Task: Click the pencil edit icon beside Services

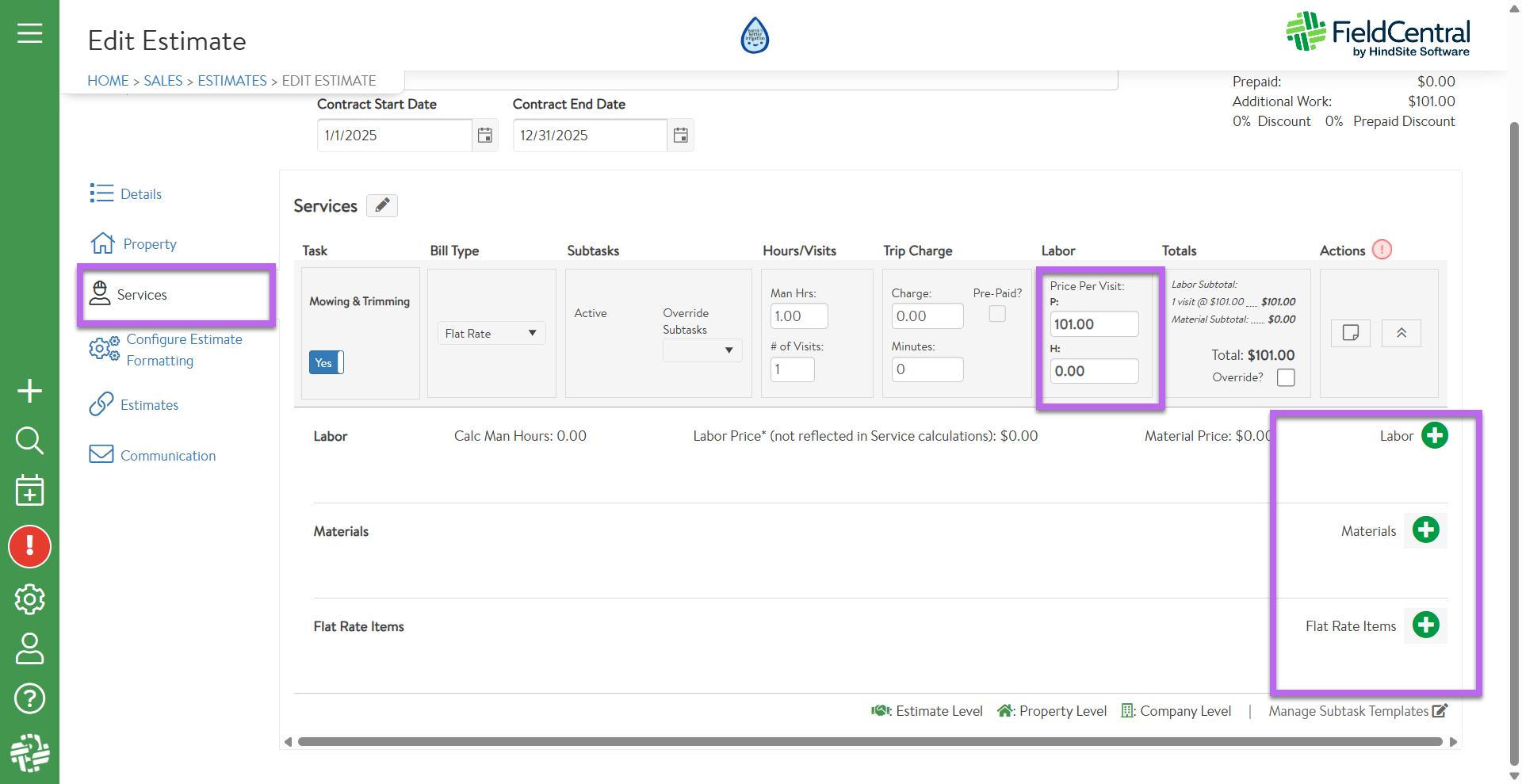Action: coord(382,206)
